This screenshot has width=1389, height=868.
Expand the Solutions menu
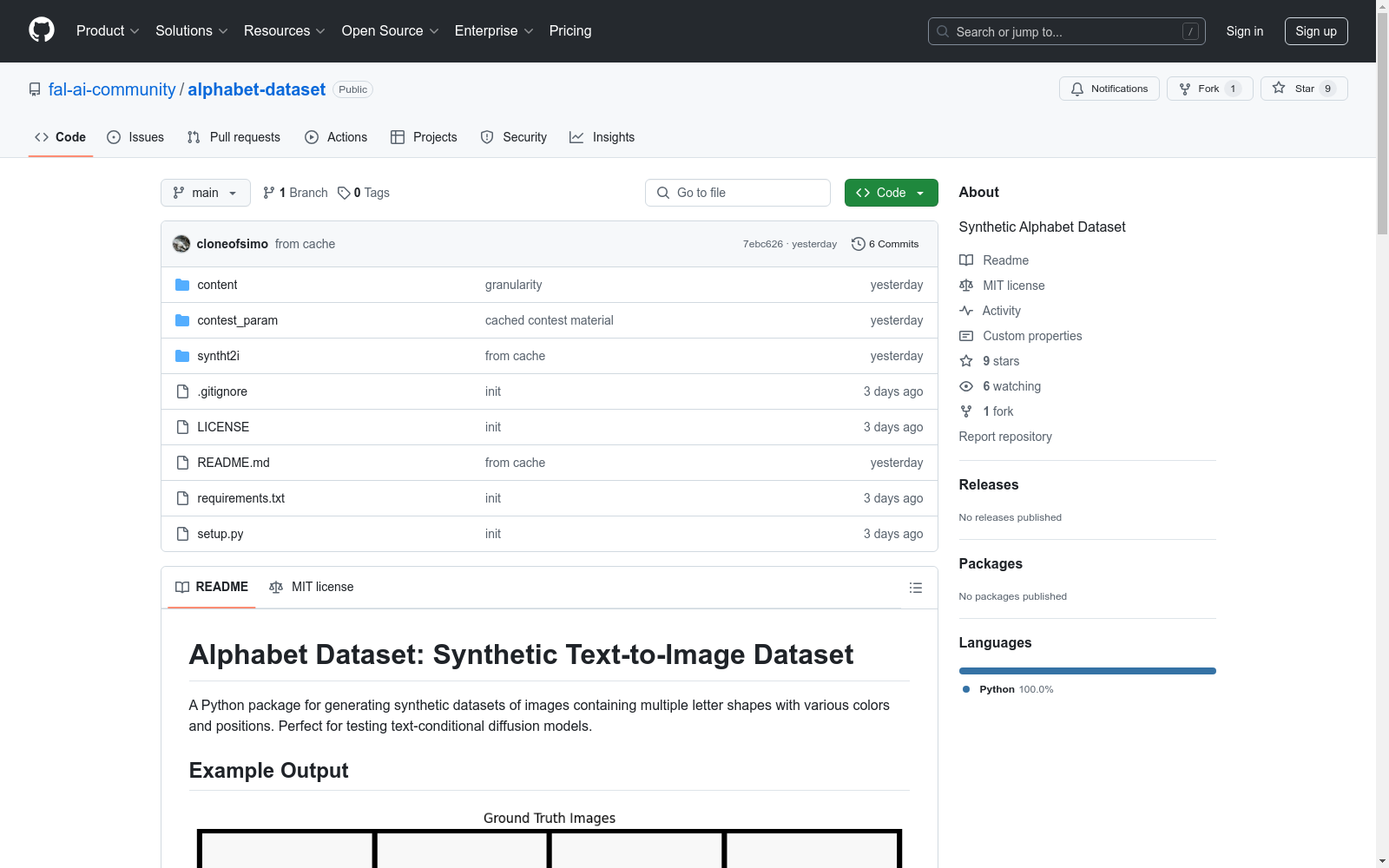192,31
